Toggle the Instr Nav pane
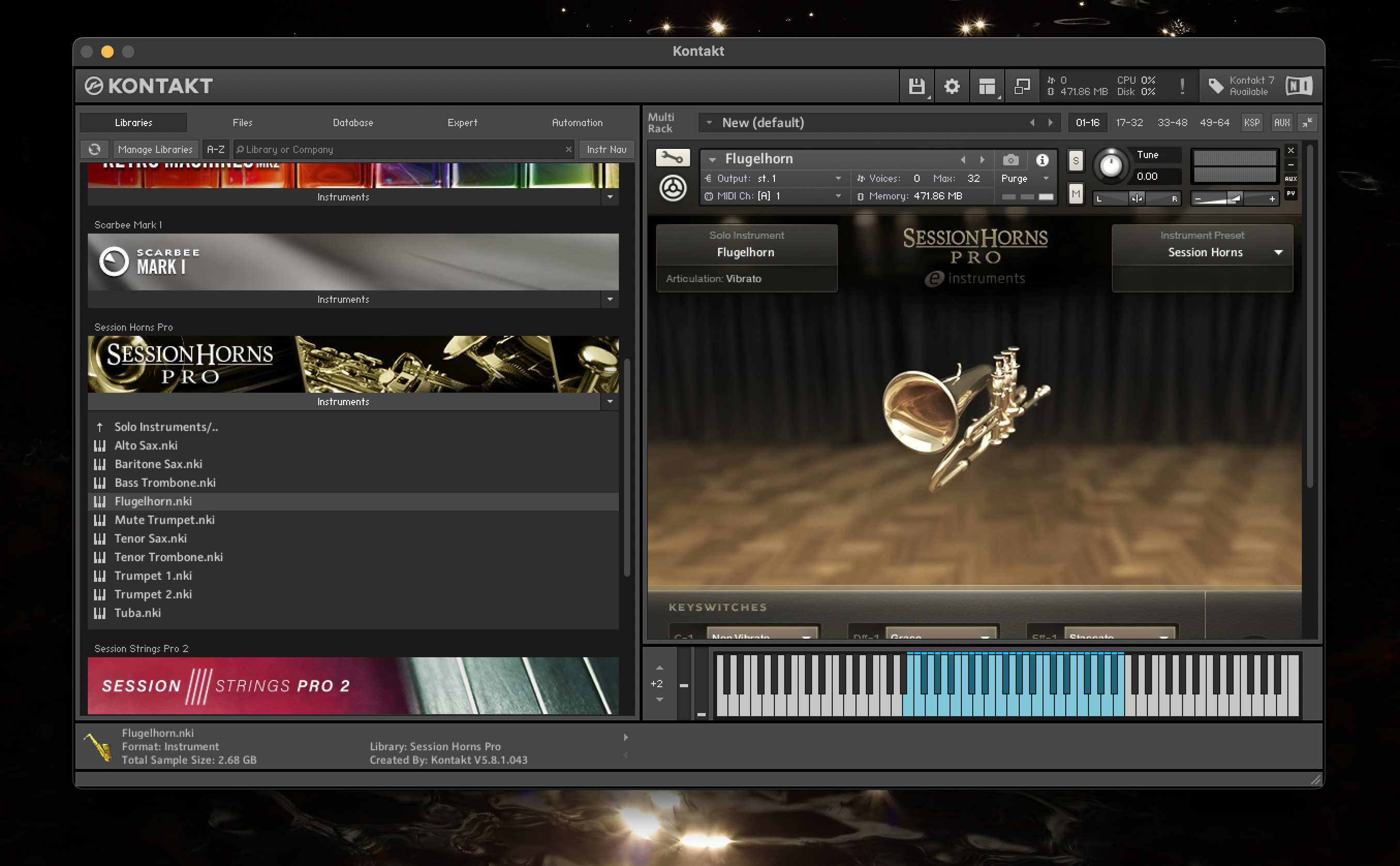 point(606,149)
